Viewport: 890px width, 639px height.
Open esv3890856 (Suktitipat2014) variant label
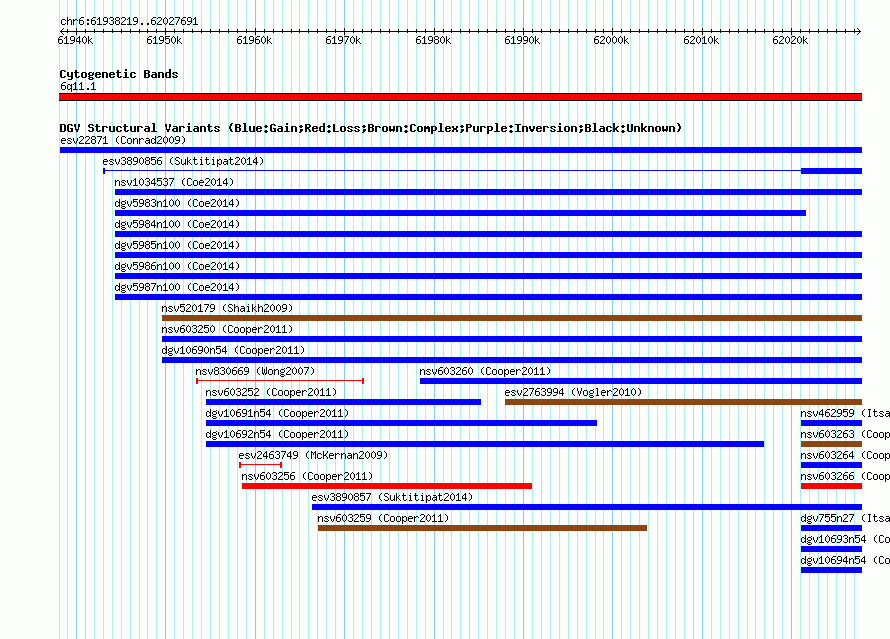coord(183,161)
